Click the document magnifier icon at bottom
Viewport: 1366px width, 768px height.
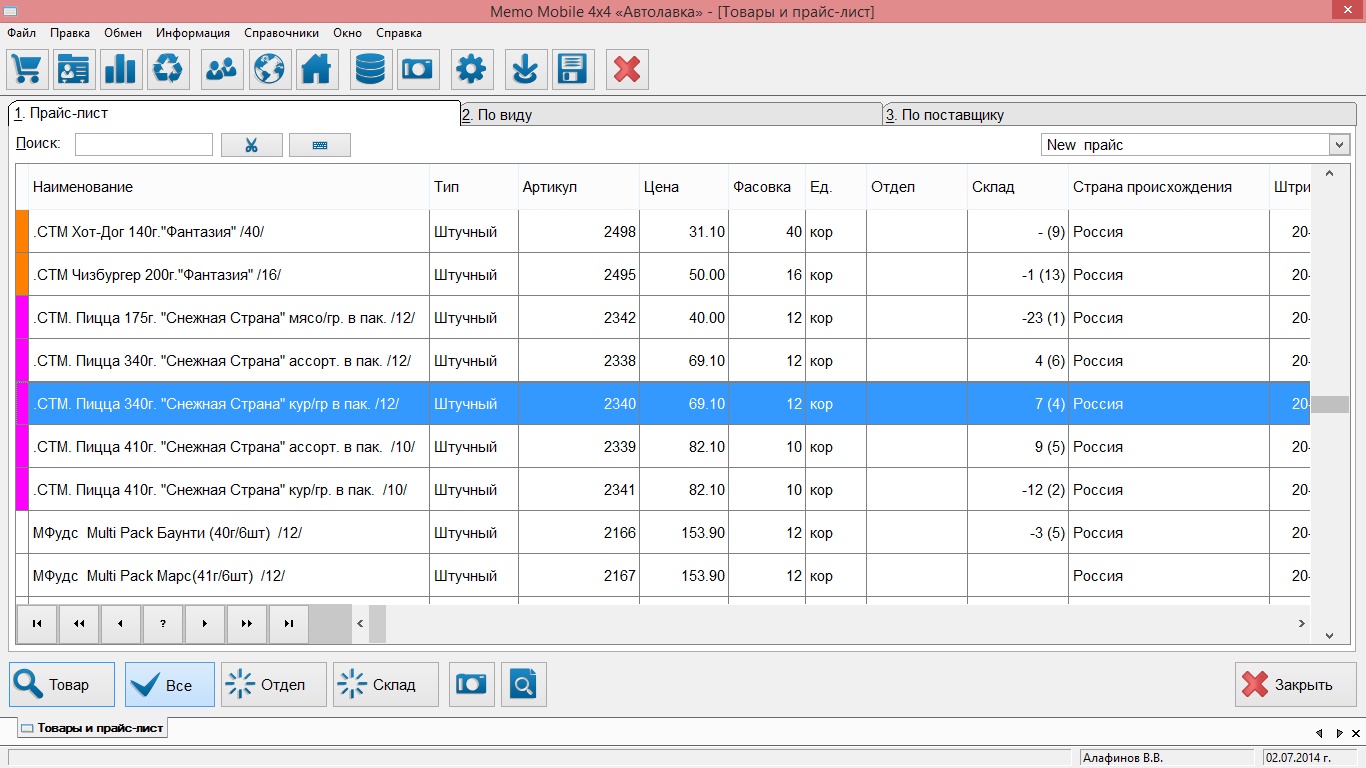[x=523, y=684]
